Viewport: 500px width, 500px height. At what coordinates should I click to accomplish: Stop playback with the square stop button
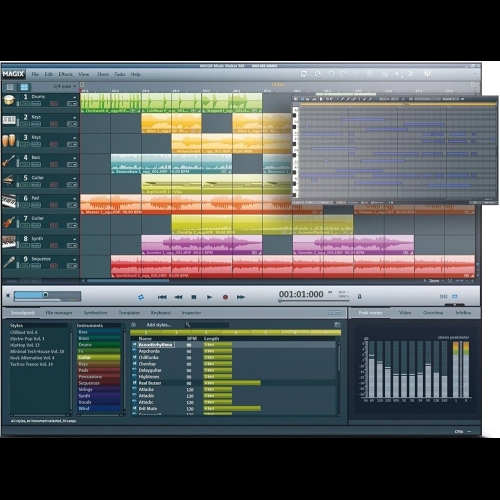click(x=194, y=297)
